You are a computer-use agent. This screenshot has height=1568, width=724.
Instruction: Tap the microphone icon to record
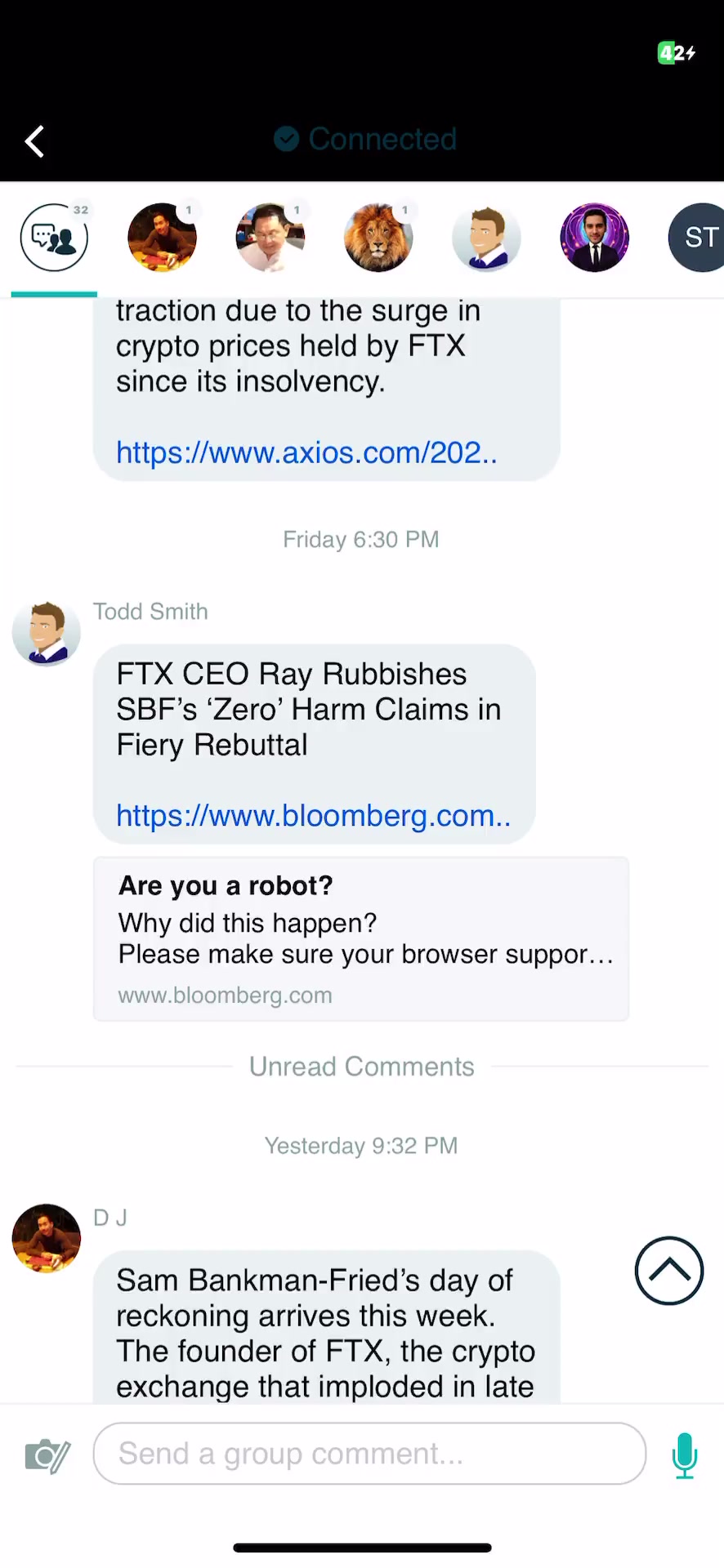pos(684,1455)
